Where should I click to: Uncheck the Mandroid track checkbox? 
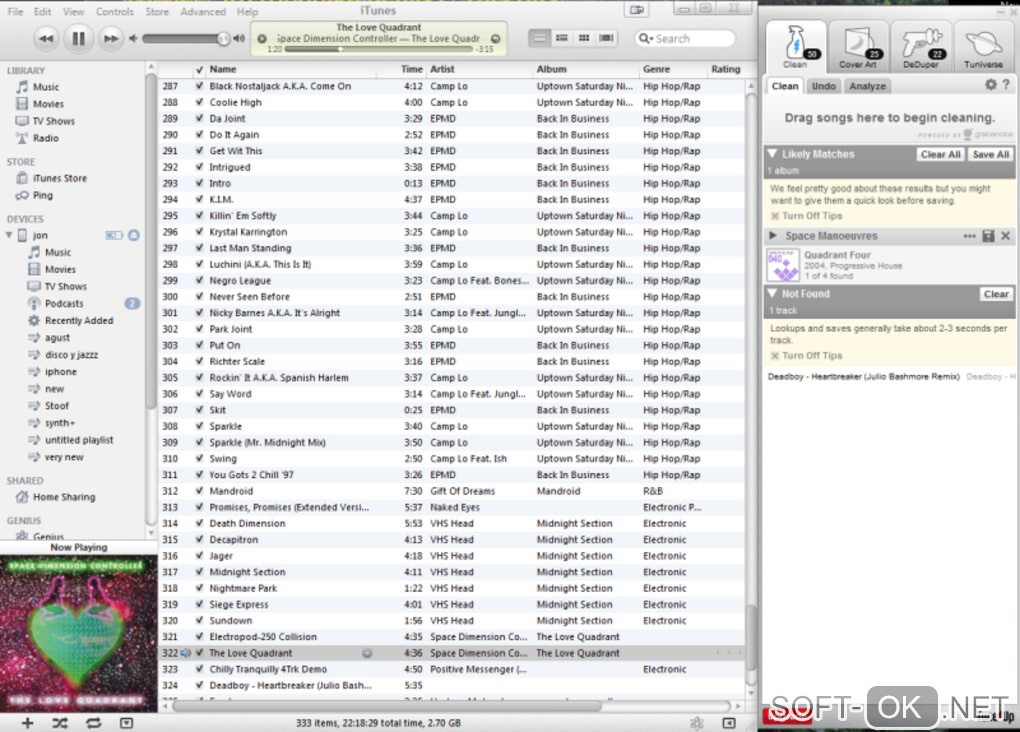[200, 491]
